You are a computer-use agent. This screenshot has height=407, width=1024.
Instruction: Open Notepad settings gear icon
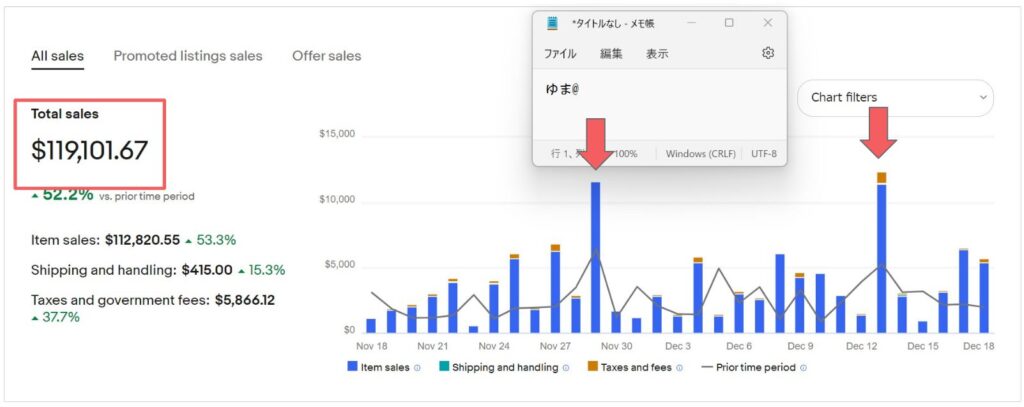pyautogui.click(x=768, y=53)
